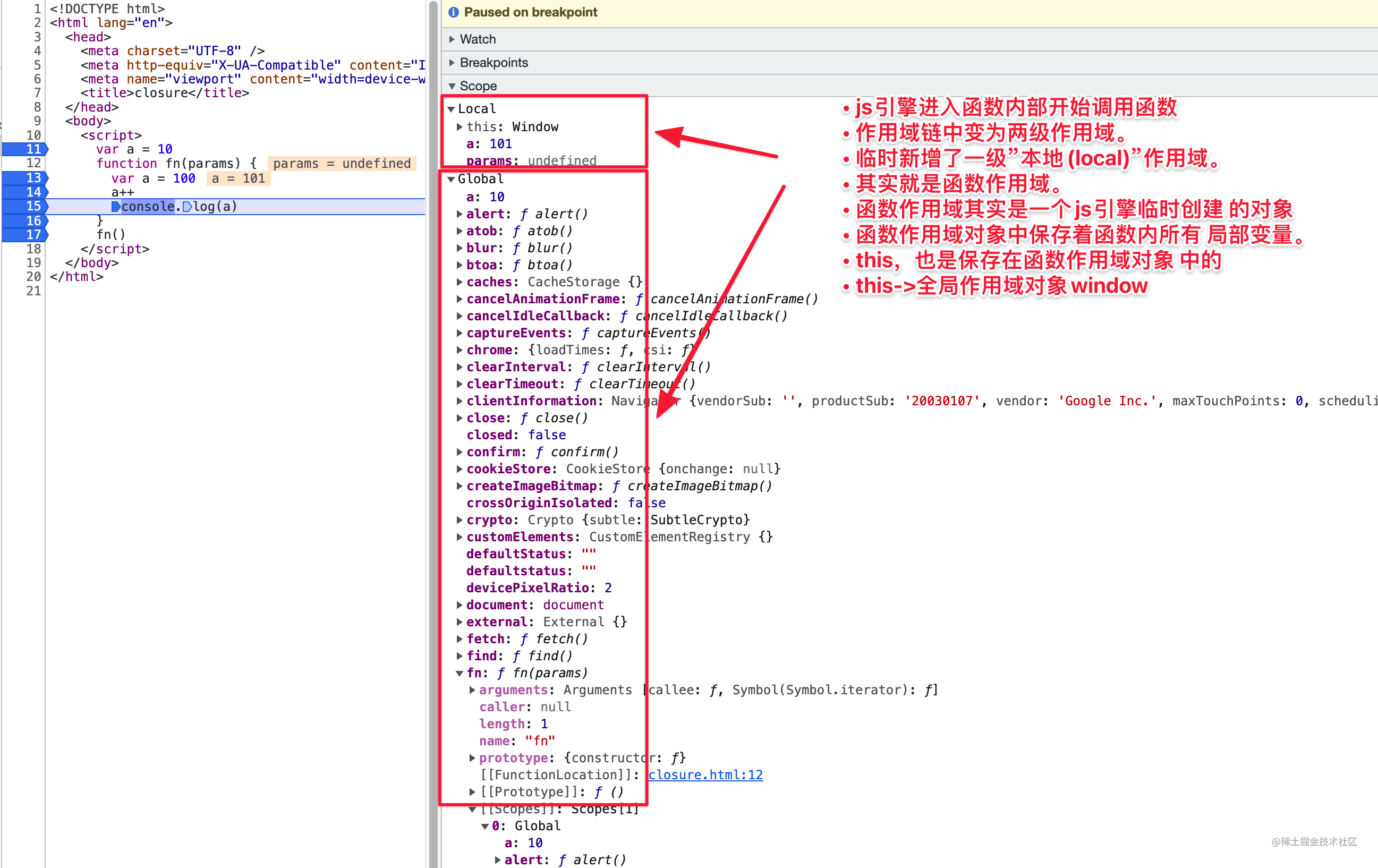Click the info icon beside Paused on breakpoint
Image resolution: width=1378 pixels, height=868 pixels.
click(x=453, y=12)
